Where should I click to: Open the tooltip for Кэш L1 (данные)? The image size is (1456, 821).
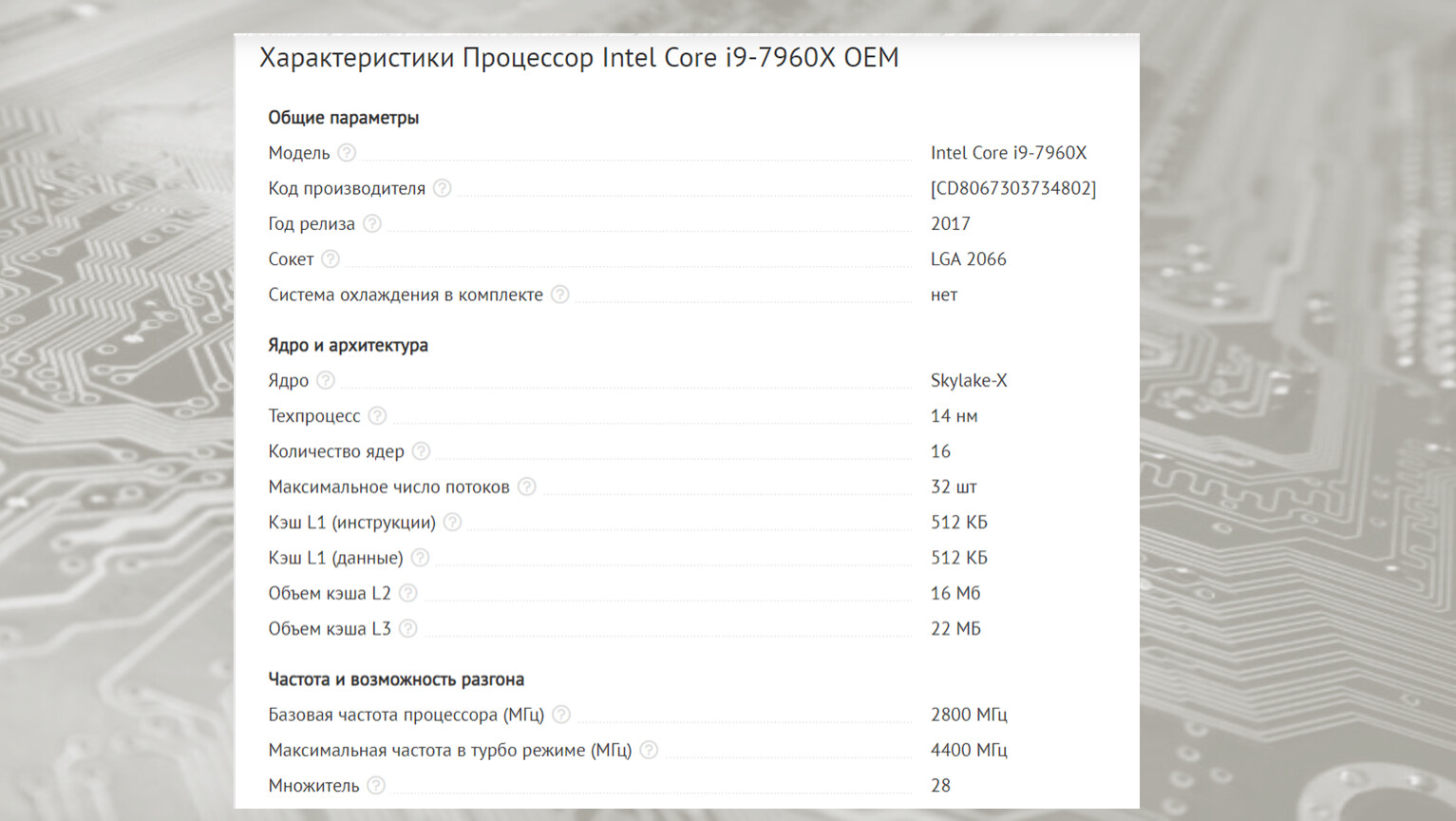point(421,557)
